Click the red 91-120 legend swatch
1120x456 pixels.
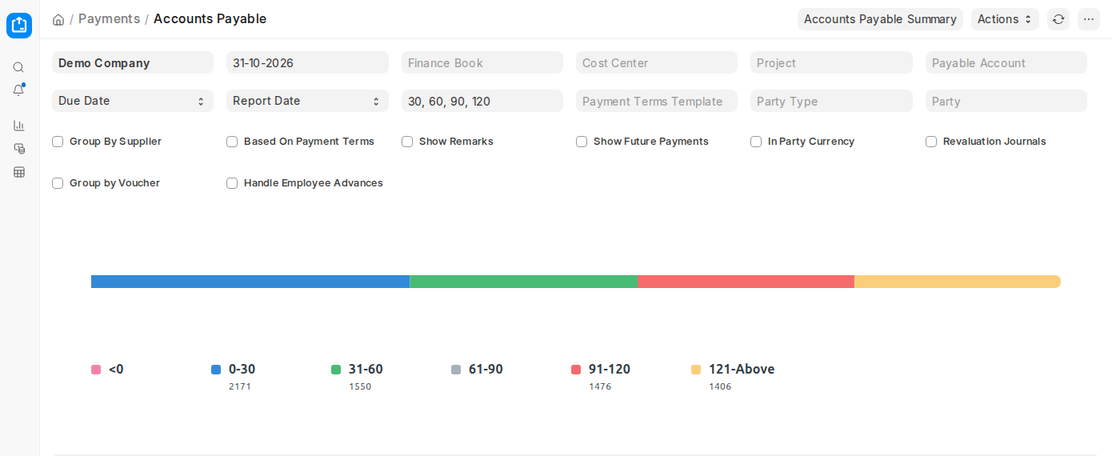click(x=576, y=370)
